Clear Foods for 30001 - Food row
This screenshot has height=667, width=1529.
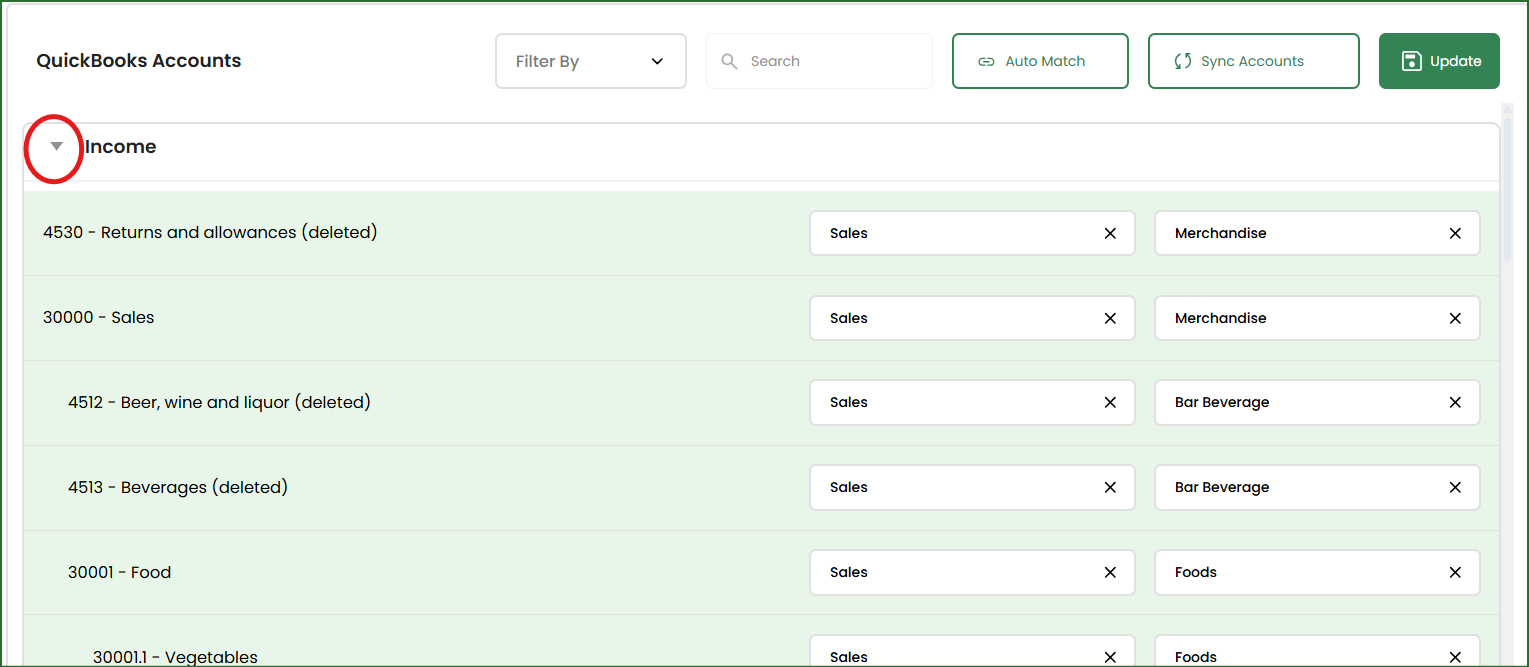(x=1455, y=572)
